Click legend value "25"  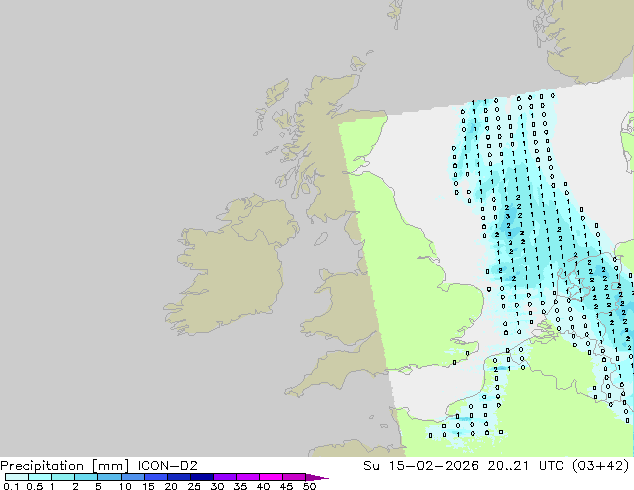(194, 486)
